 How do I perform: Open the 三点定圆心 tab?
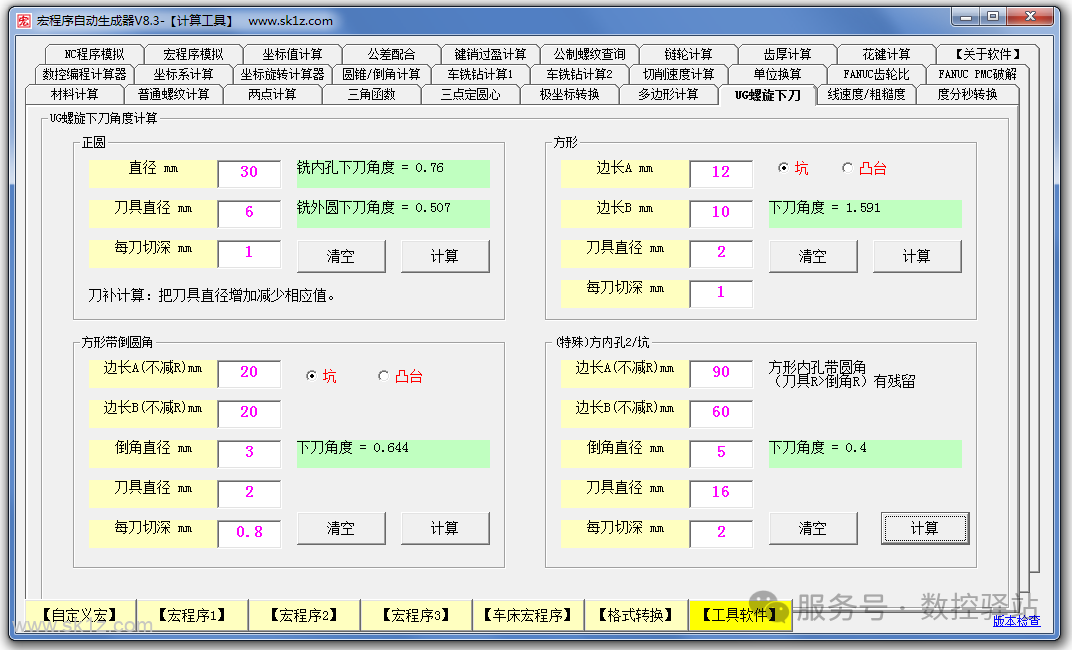pyautogui.click(x=470, y=94)
